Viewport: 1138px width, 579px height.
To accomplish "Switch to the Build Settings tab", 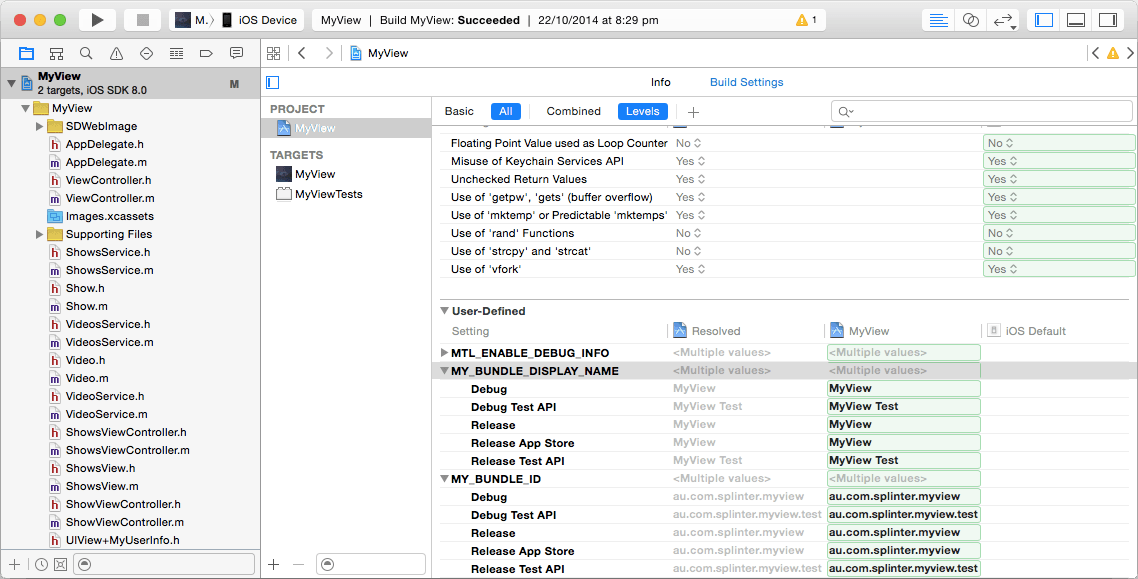I will point(746,82).
